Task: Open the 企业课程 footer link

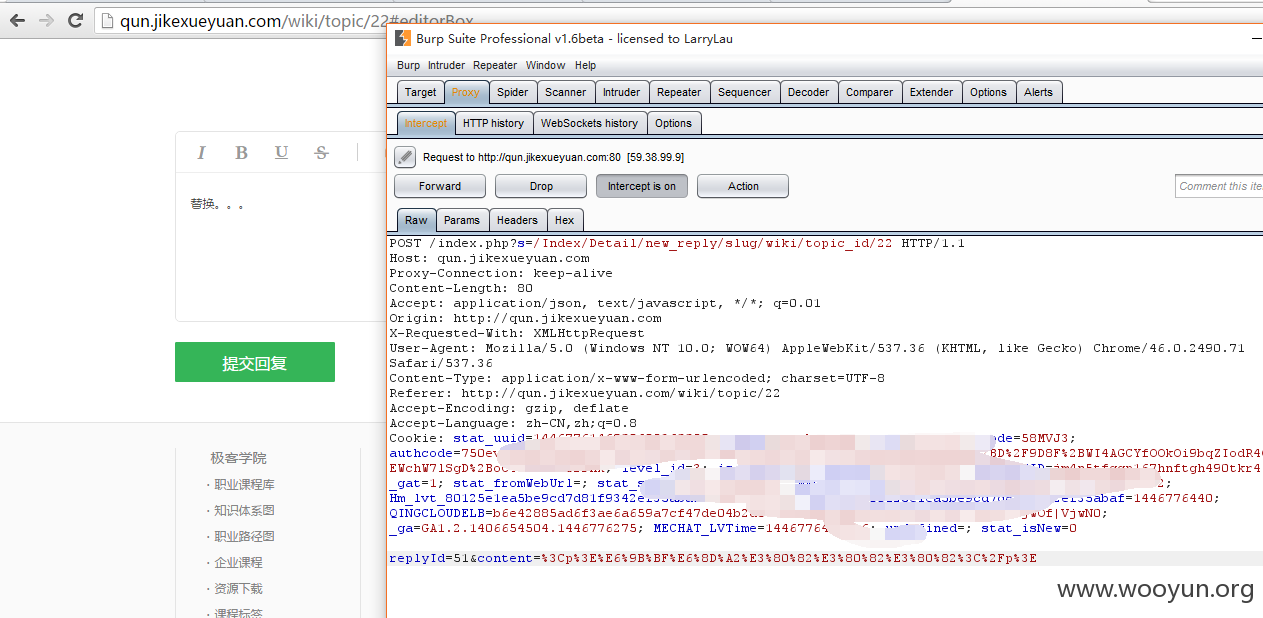Action: pos(238,562)
